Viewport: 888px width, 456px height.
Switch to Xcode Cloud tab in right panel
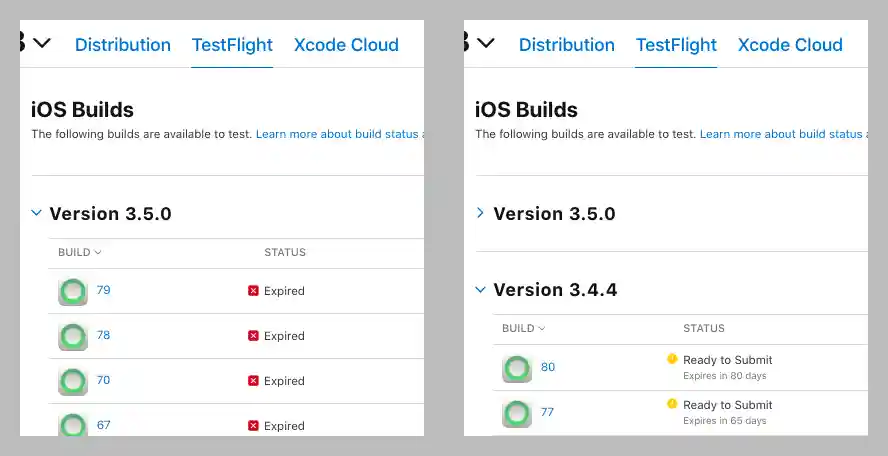pyautogui.click(x=790, y=45)
